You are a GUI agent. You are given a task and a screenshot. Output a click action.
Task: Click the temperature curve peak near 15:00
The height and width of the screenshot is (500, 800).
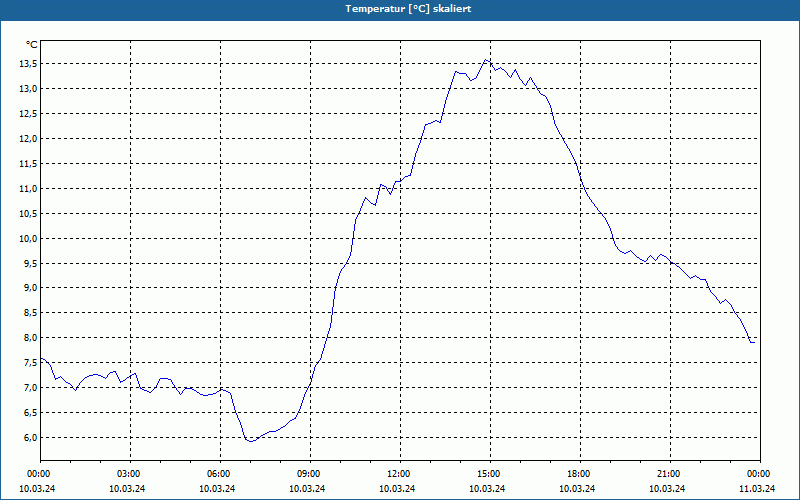coord(486,60)
